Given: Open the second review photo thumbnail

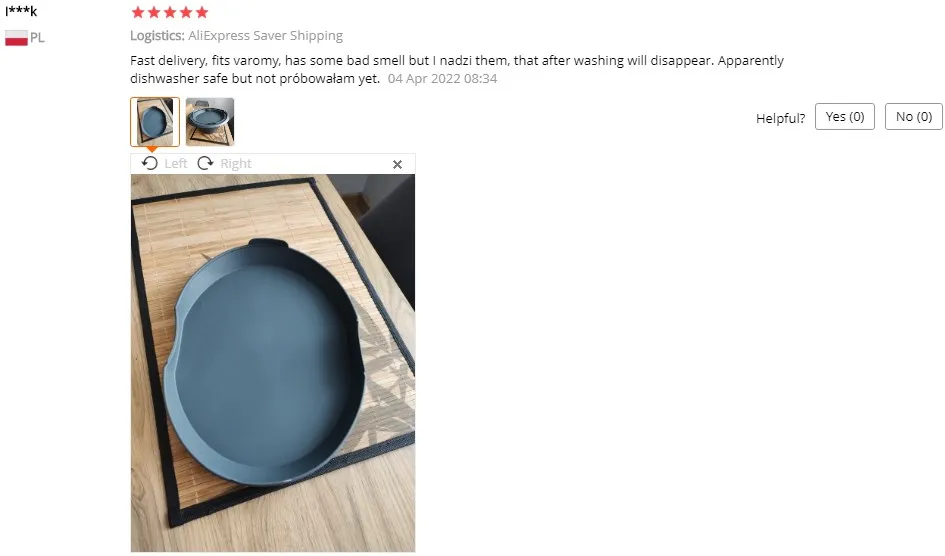Looking at the screenshot, I should pos(210,122).
